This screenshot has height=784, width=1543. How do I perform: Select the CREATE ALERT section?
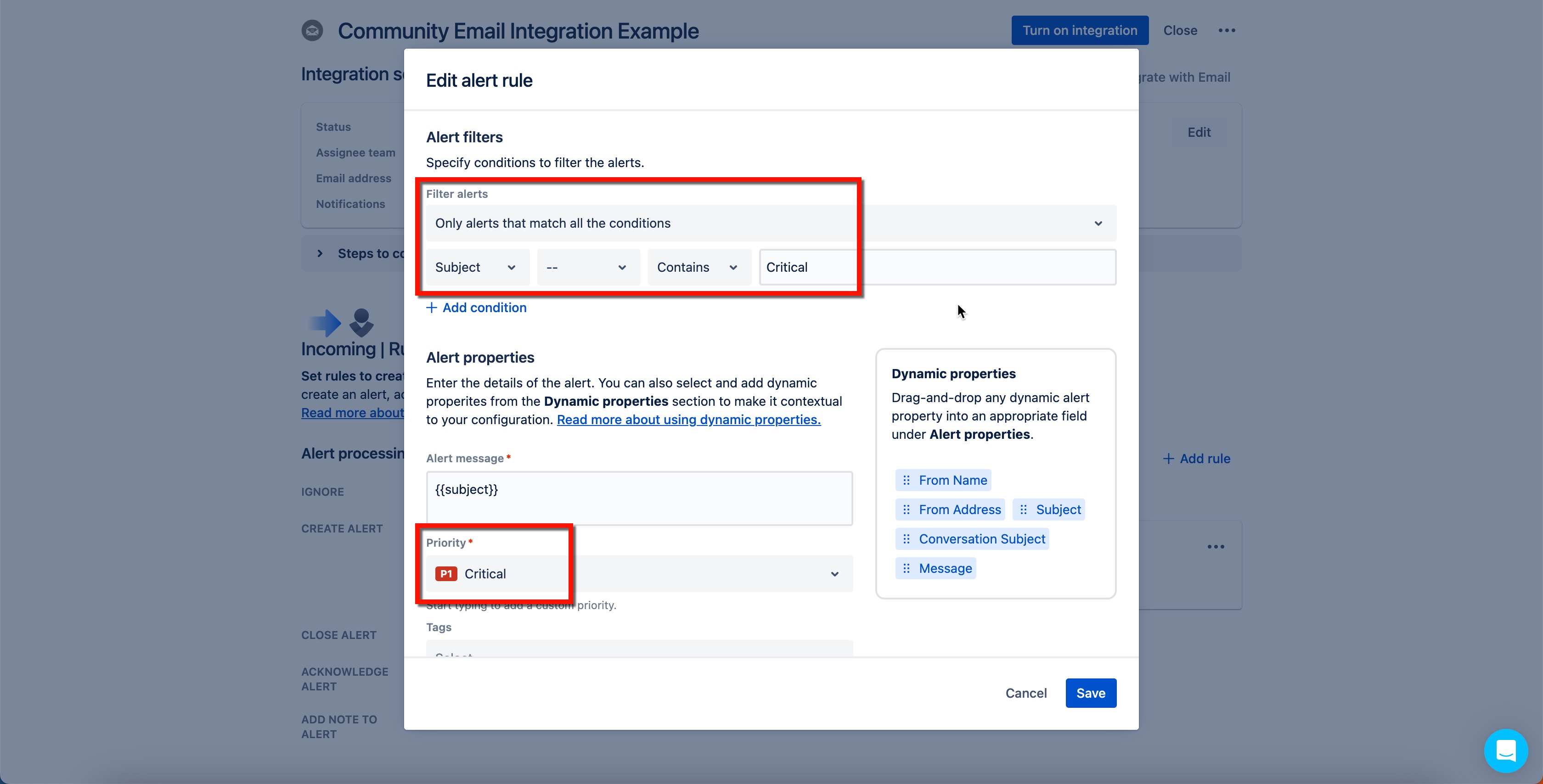click(341, 528)
